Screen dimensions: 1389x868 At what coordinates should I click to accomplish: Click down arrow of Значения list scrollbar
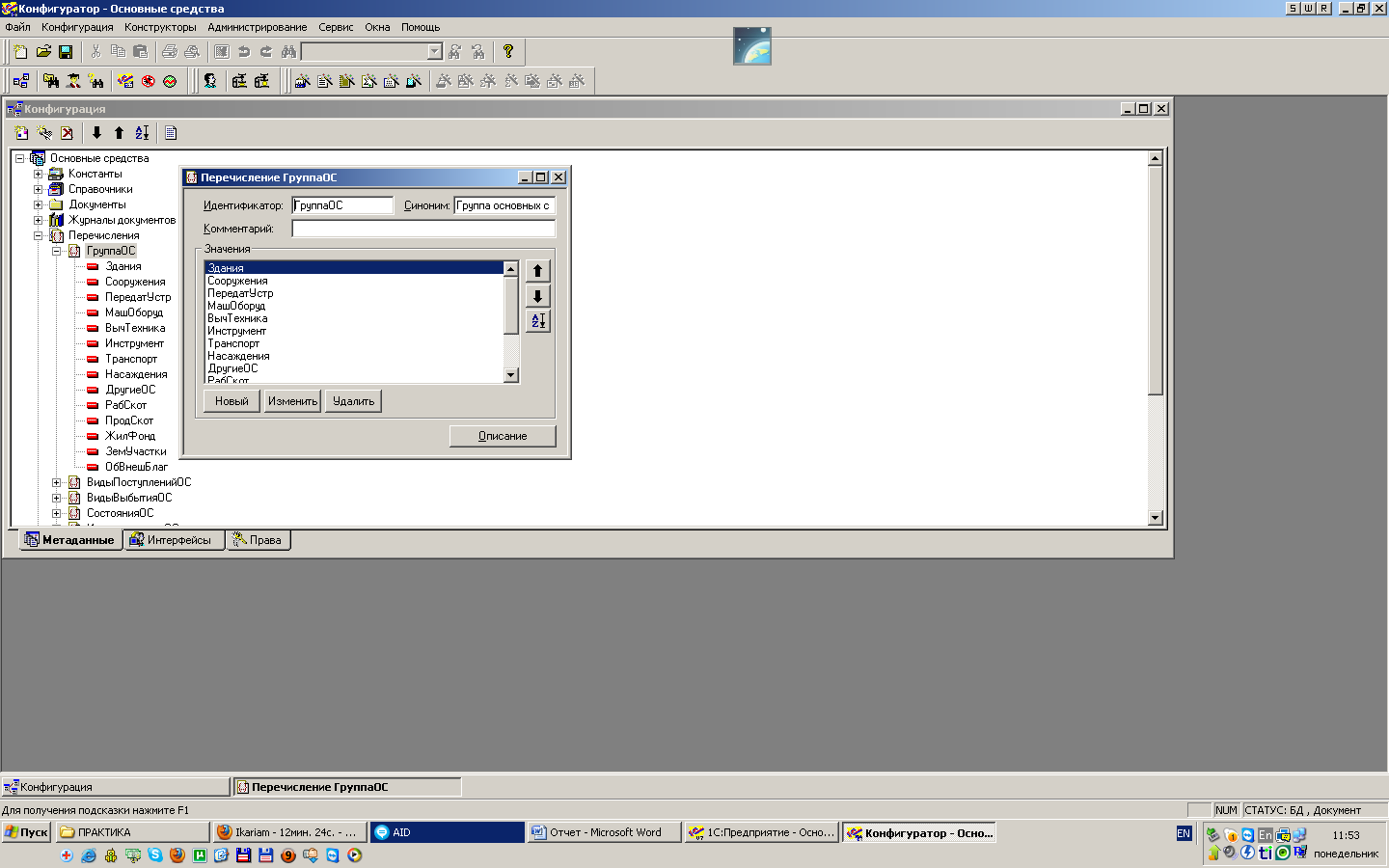point(511,375)
